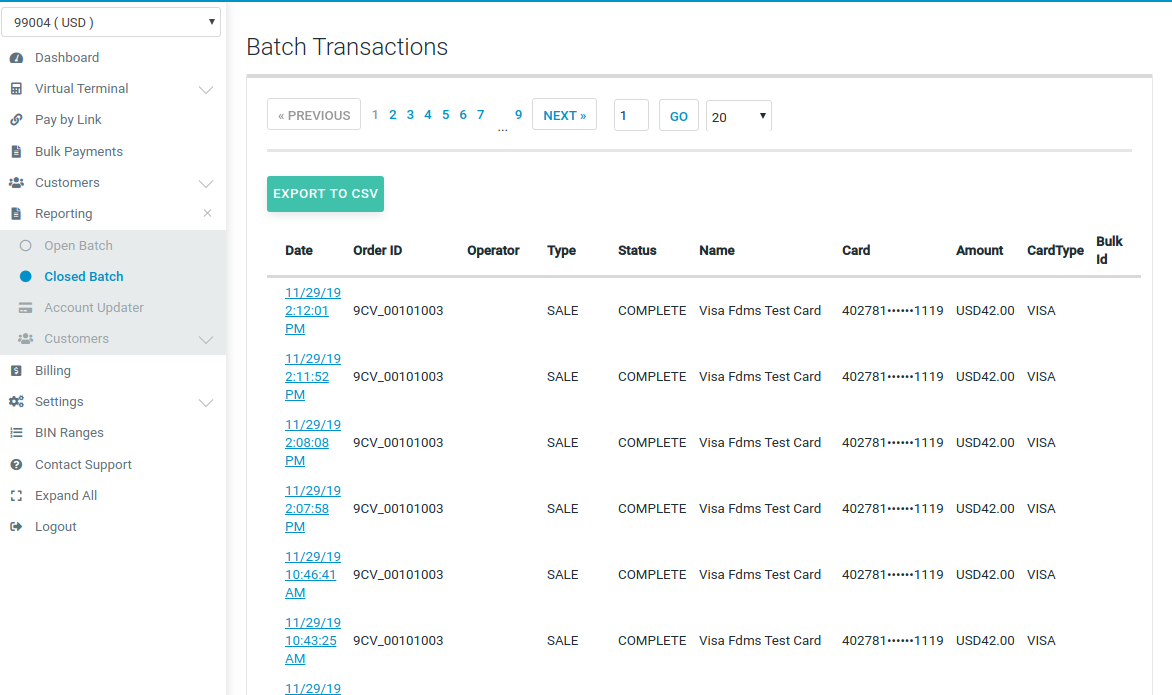Screen dimensions: 1172x695
Task: Click the Bulk Payments document icon
Action: [x=16, y=152]
